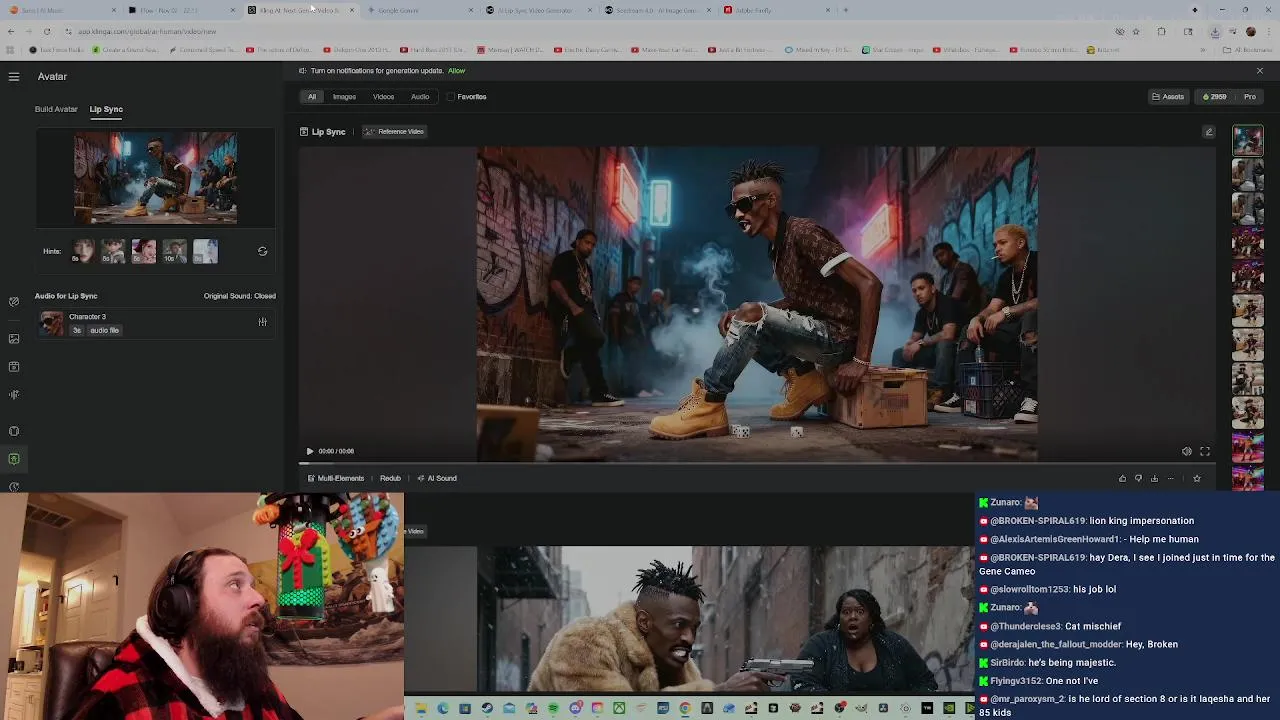Viewport: 1280px width, 720px height.
Task: Filter results by Audio
Action: (420, 97)
